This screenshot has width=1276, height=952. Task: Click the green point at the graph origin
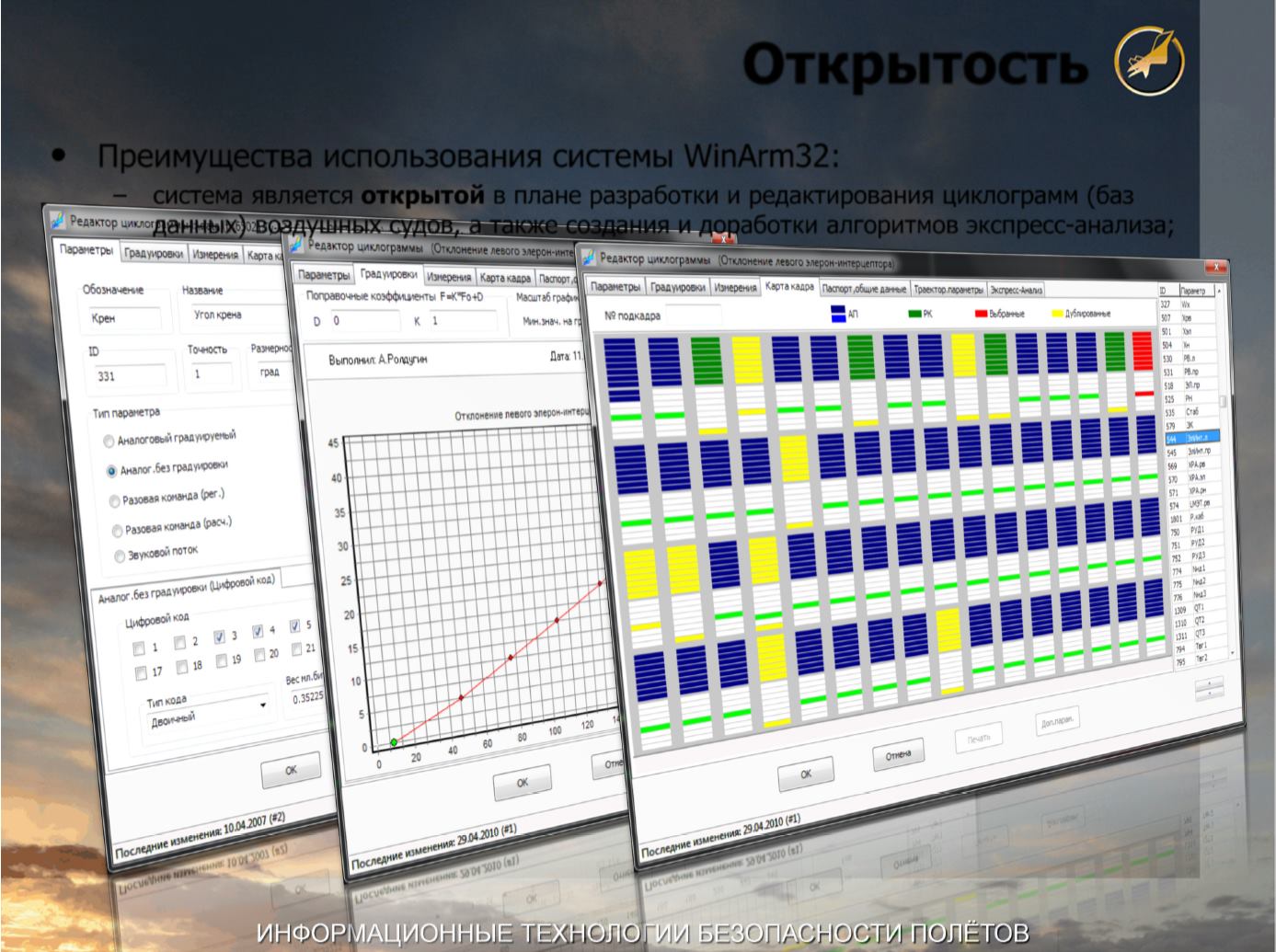[393, 741]
